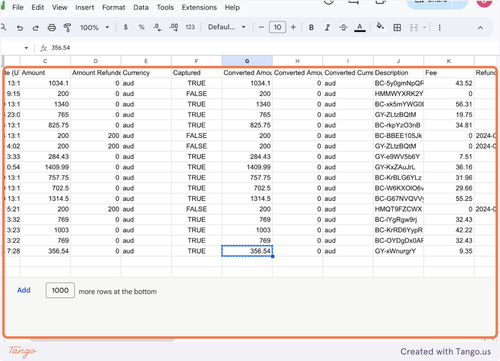The image size is (500, 361).
Task: Format as currency with dollar icon
Action: [x=126, y=27]
